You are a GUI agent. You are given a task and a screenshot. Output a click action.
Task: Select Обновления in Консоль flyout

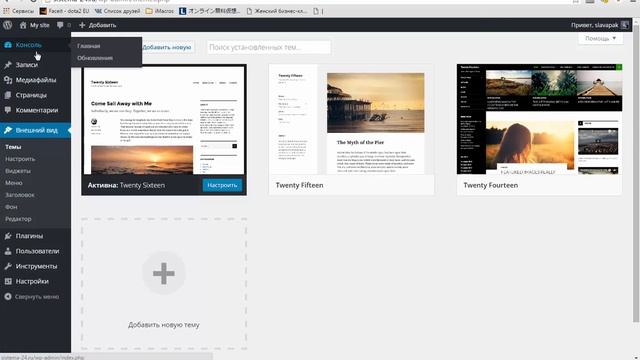tap(95, 58)
